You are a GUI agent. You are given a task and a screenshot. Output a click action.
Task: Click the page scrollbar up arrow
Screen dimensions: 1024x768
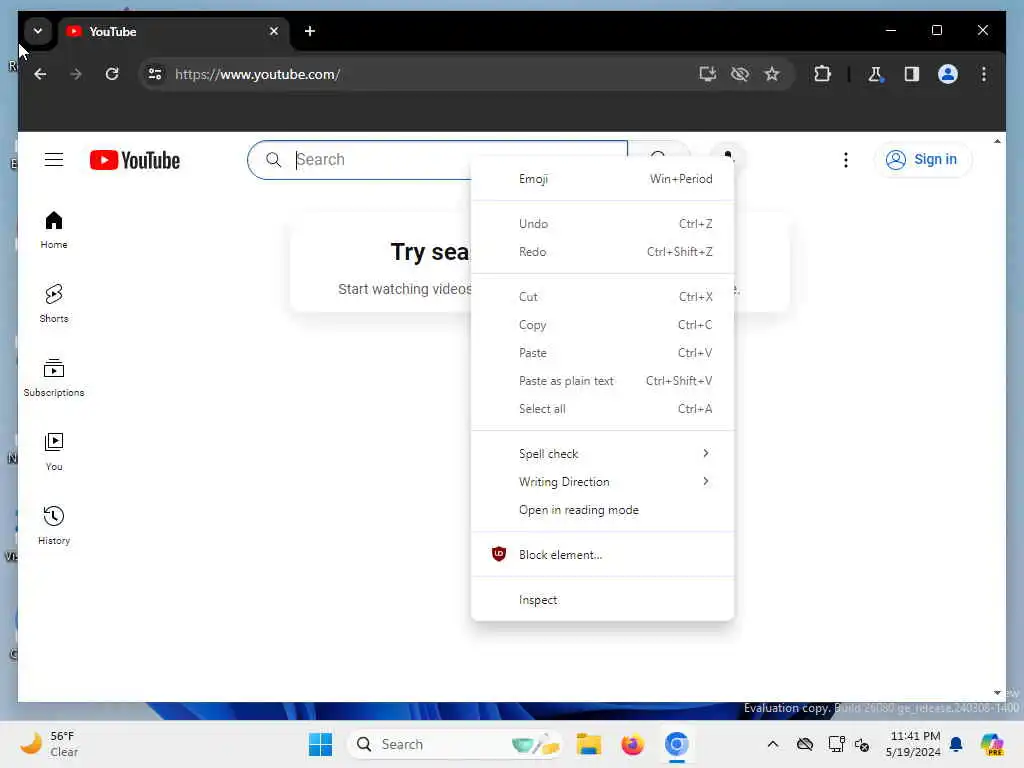coord(997,141)
